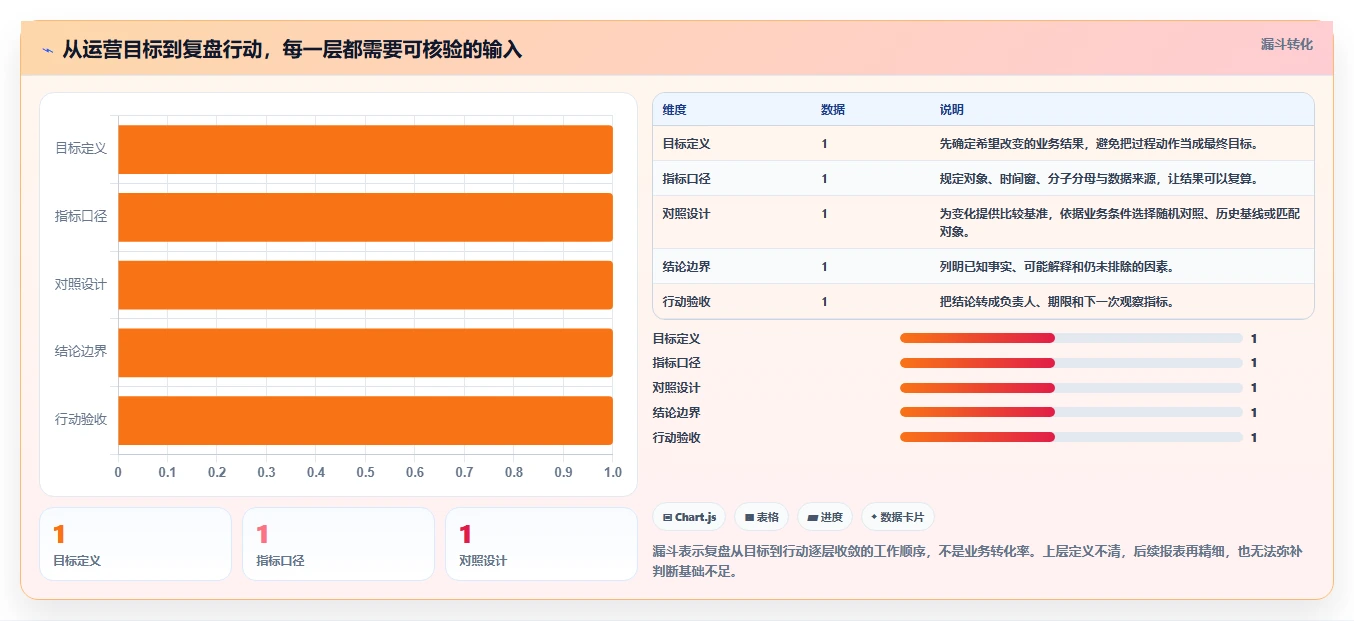Click the 目标定义 chart axis label
The height and width of the screenshot is (621, 1354).
point(81,149)
